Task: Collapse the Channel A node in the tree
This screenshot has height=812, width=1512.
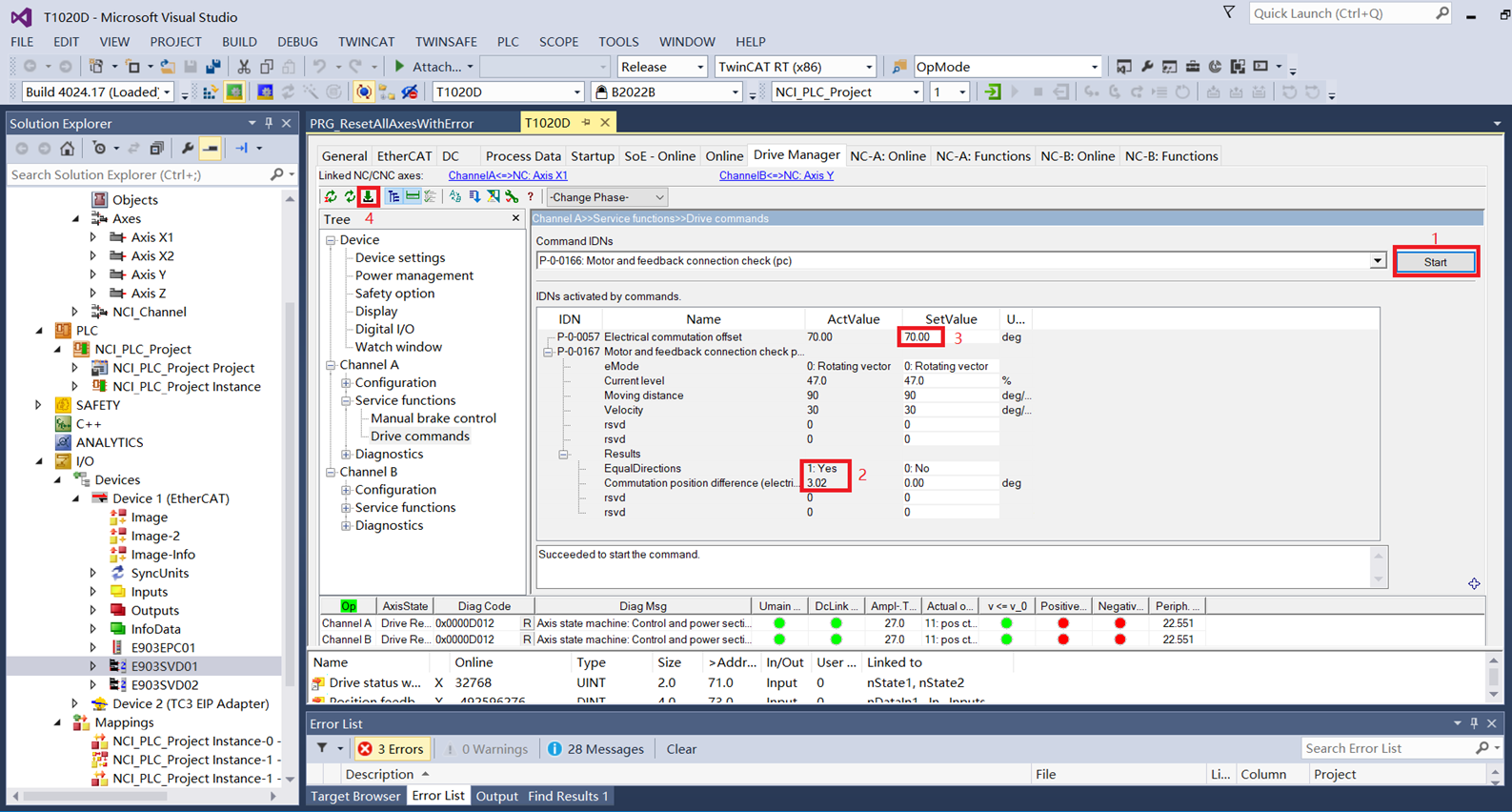Action: pos(331,365)
